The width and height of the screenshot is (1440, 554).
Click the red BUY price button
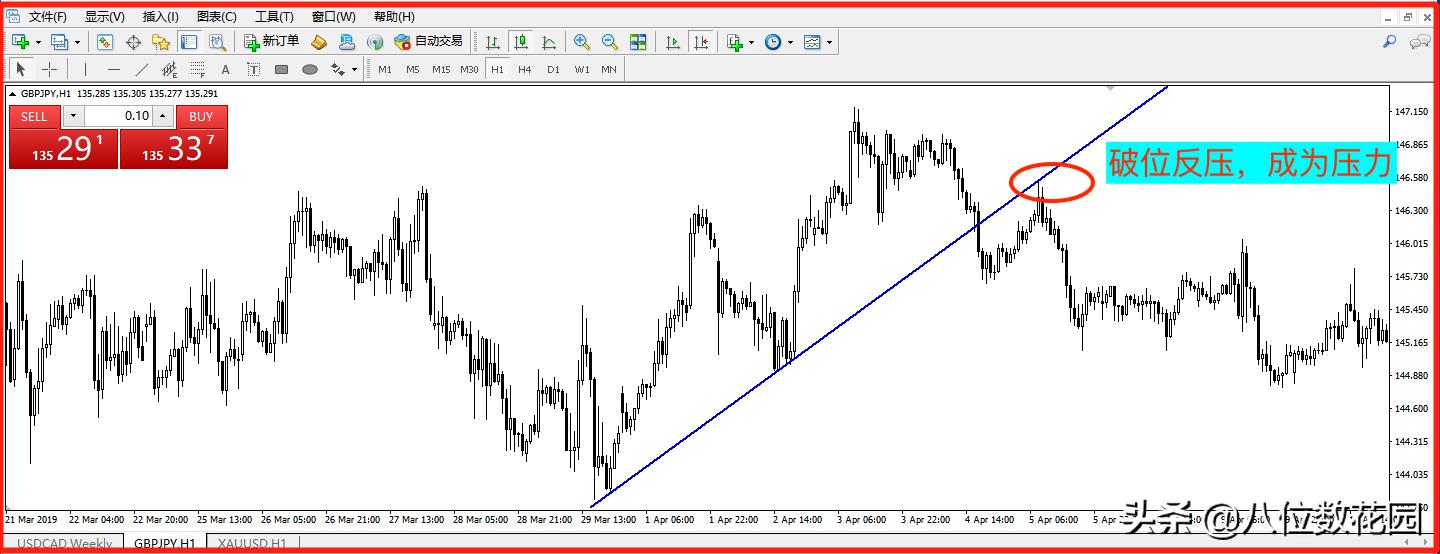(174, 149)
